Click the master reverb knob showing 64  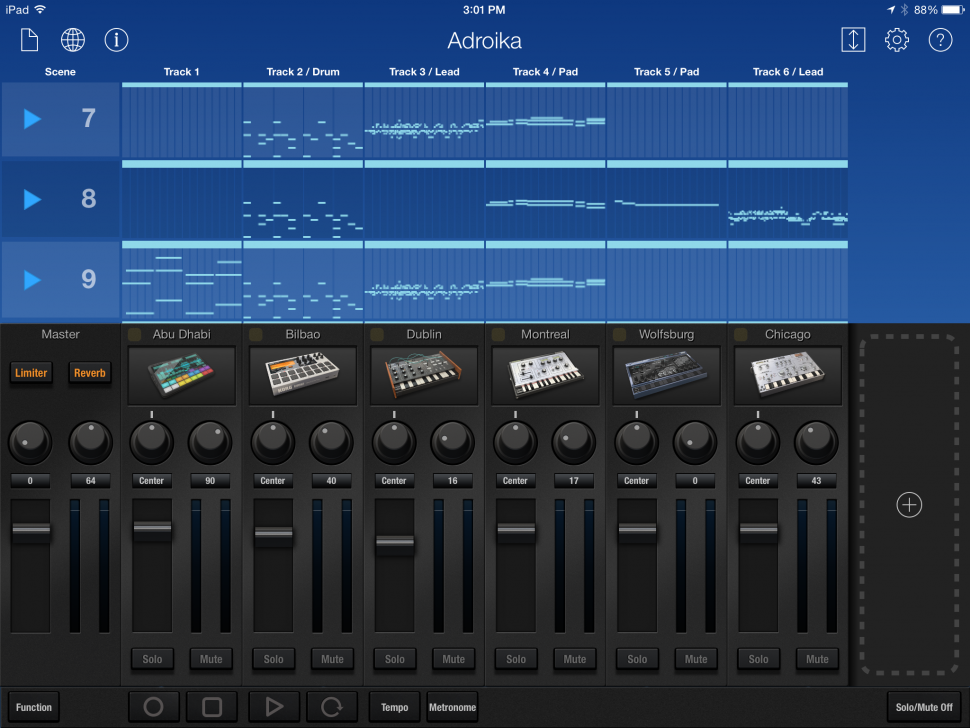pos(90,442)
